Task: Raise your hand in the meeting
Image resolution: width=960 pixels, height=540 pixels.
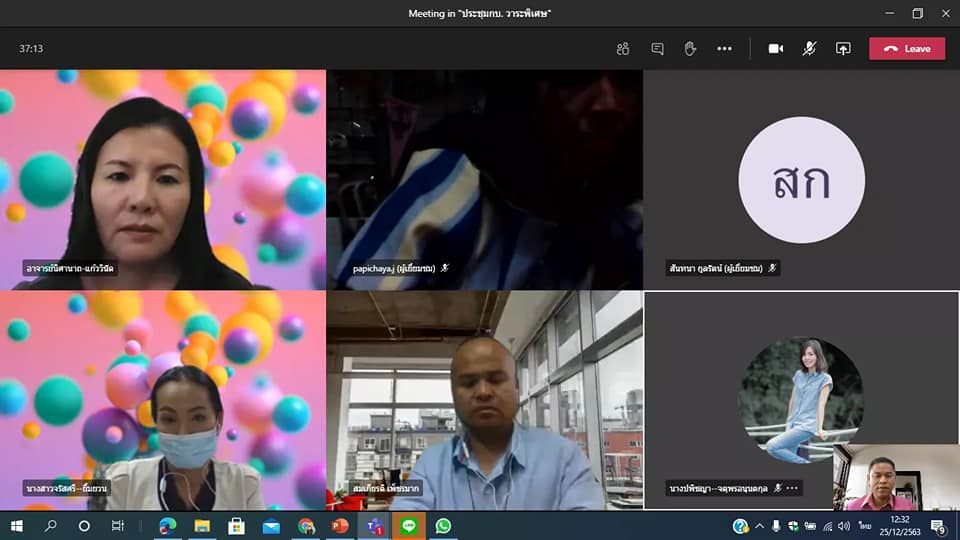Action: pos(690,48)
